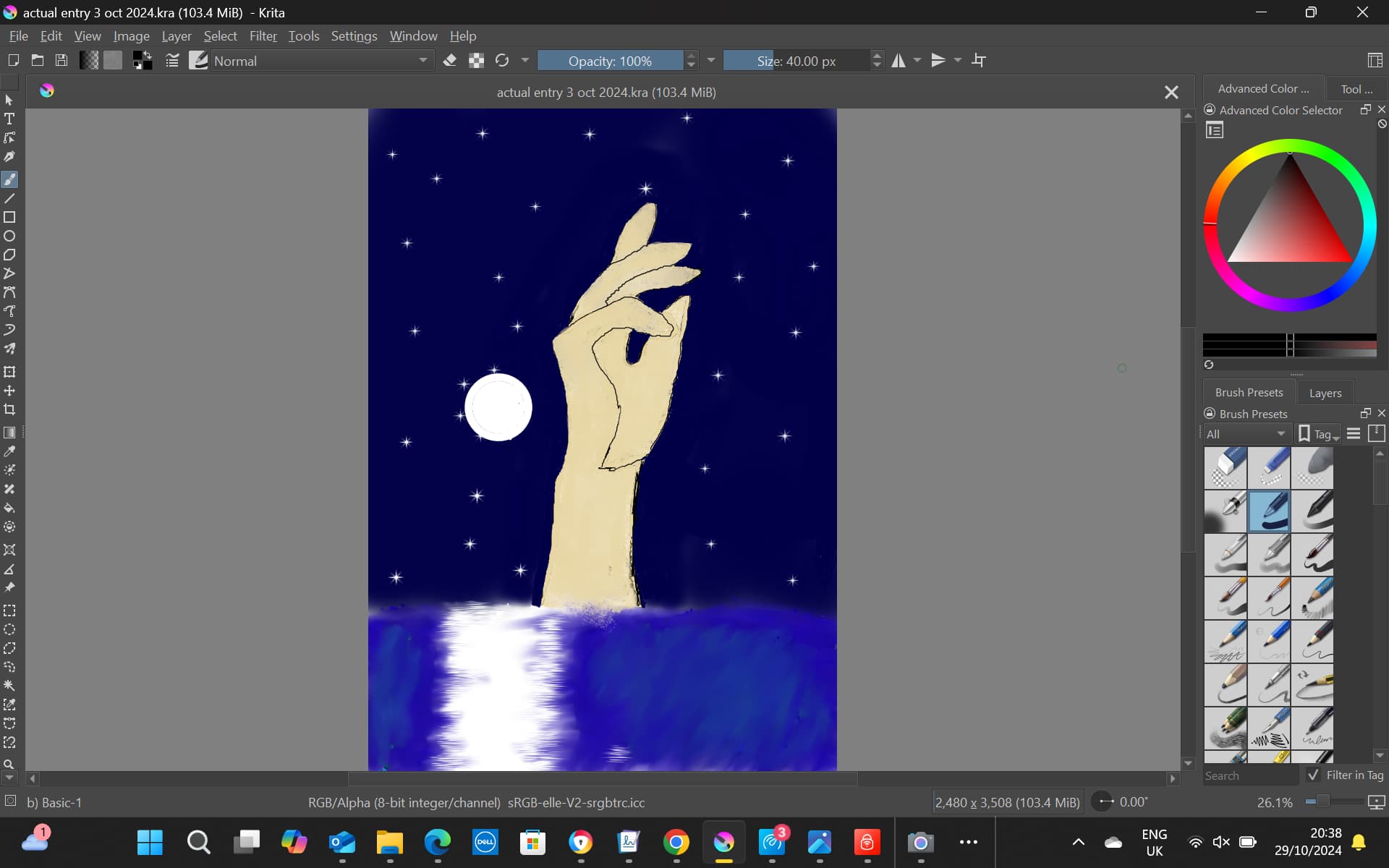Click the Reload original preset icon
The image size is (1389, 868).
pyautogui.click(x=502, y=61)
